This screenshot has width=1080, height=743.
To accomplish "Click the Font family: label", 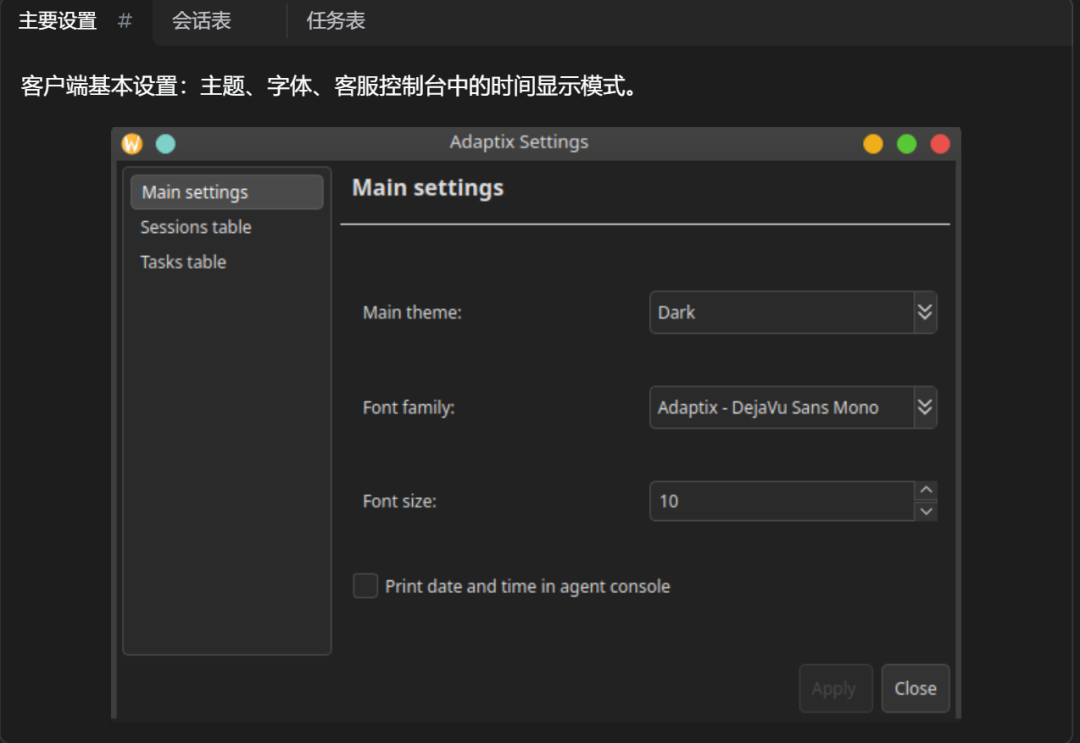I will pos(408,408).
